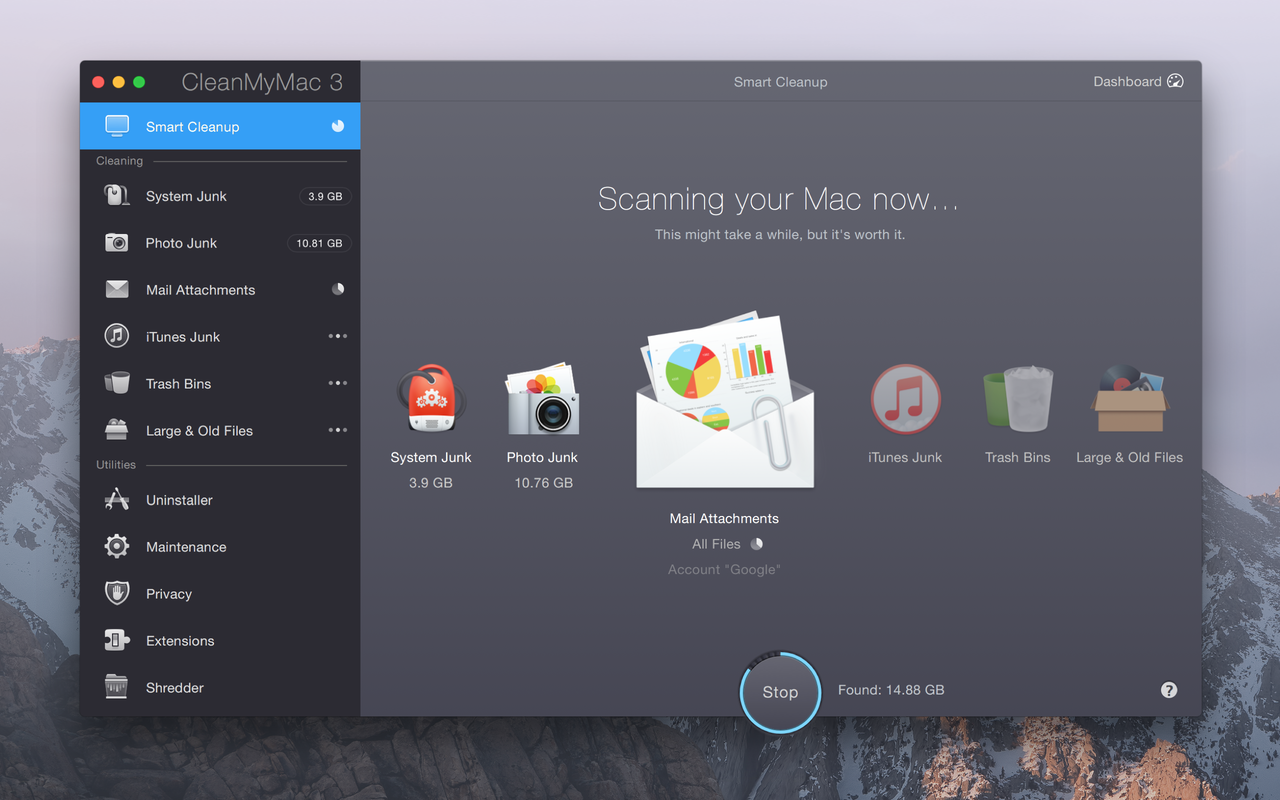Click the Found: 14.88 GB status text
The width and height of the screenshot is (1280, 800).
[891, 690]
